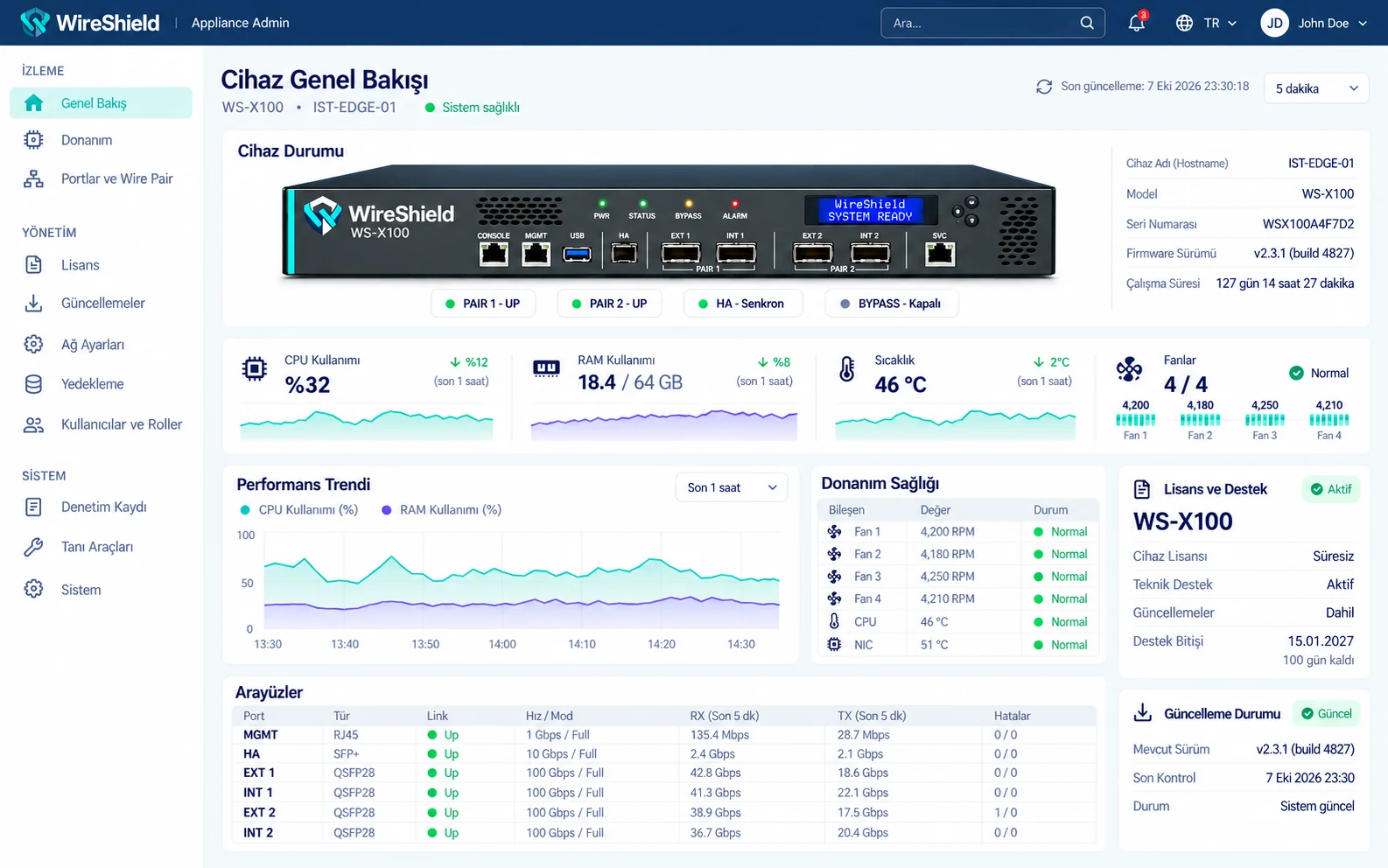Open the TR language selector
This screenshot has width=1388, height=868.
tap(1206, 23)
